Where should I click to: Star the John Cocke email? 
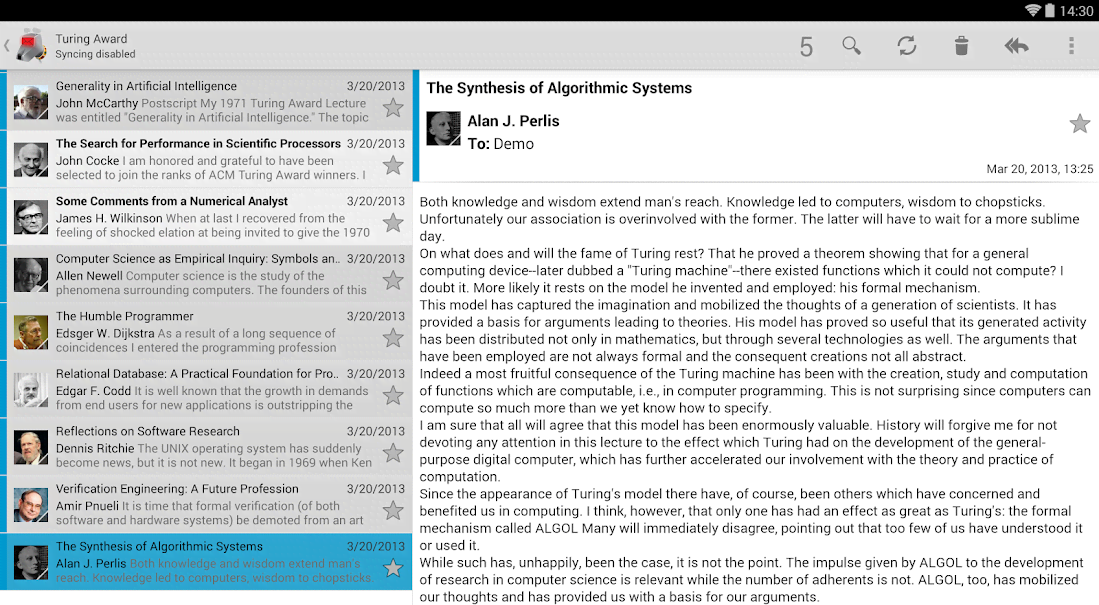click(393, 165)
